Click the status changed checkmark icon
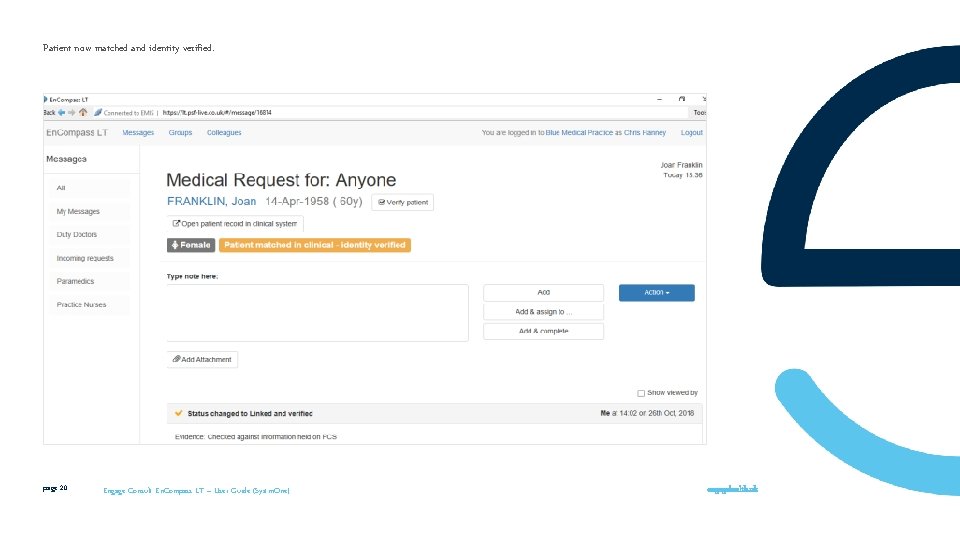This screenshot has height=540, width=960. tap(178, 413)
